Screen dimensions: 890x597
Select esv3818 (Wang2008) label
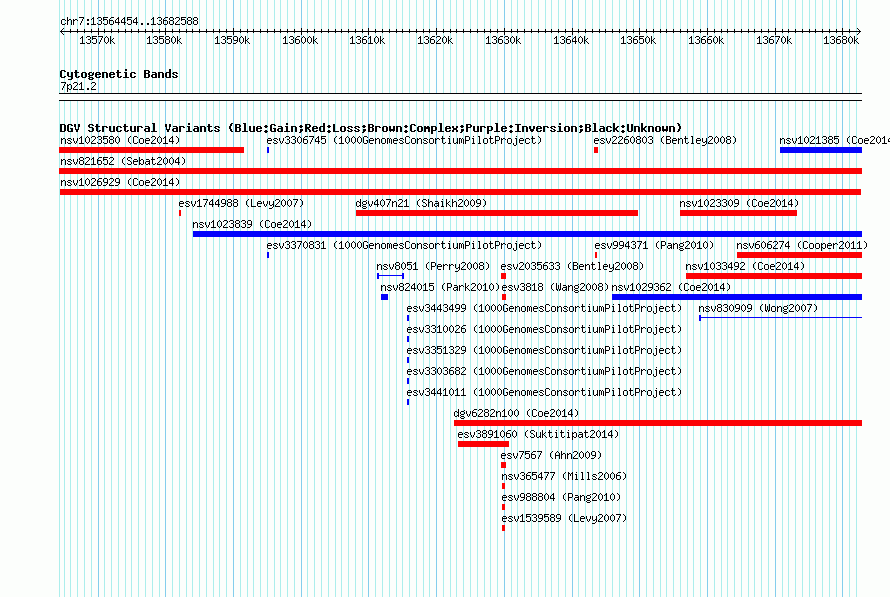(x=555, y=287)
